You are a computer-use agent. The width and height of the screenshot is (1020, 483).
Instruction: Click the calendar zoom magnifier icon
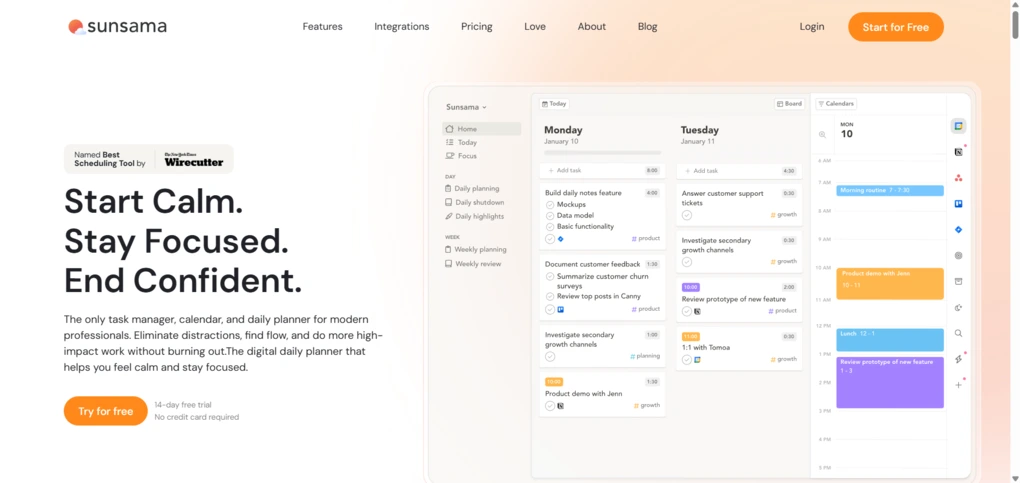823,134
